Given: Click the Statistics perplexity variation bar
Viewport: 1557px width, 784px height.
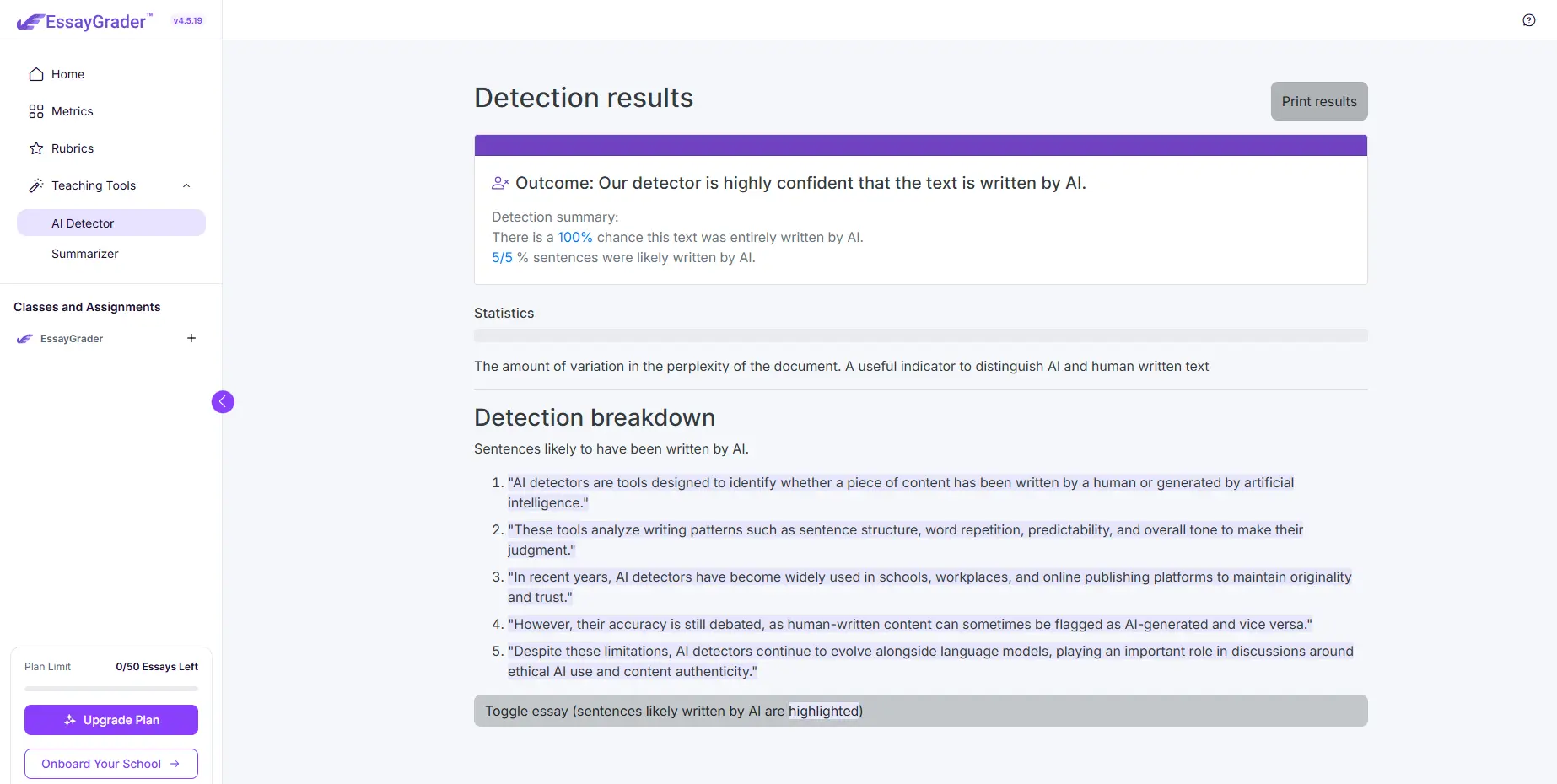Looking at the screenshot, I should (921, 336).
